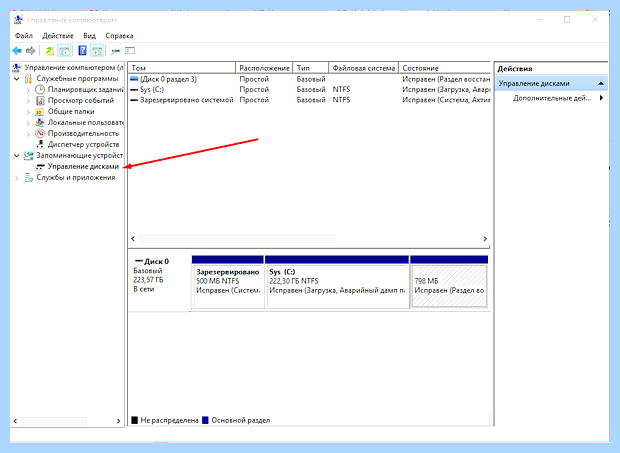Click the black Не распределена legend swatch
The height and width of the screenshot is (453, 620).
coord(134,420)
